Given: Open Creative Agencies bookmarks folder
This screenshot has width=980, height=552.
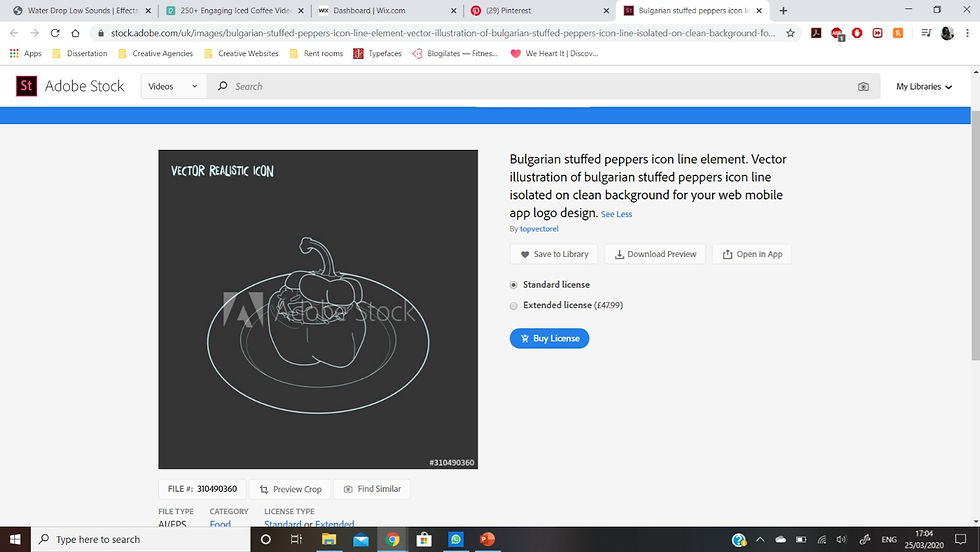Looking at the screenshot, I should coord(156,54).
